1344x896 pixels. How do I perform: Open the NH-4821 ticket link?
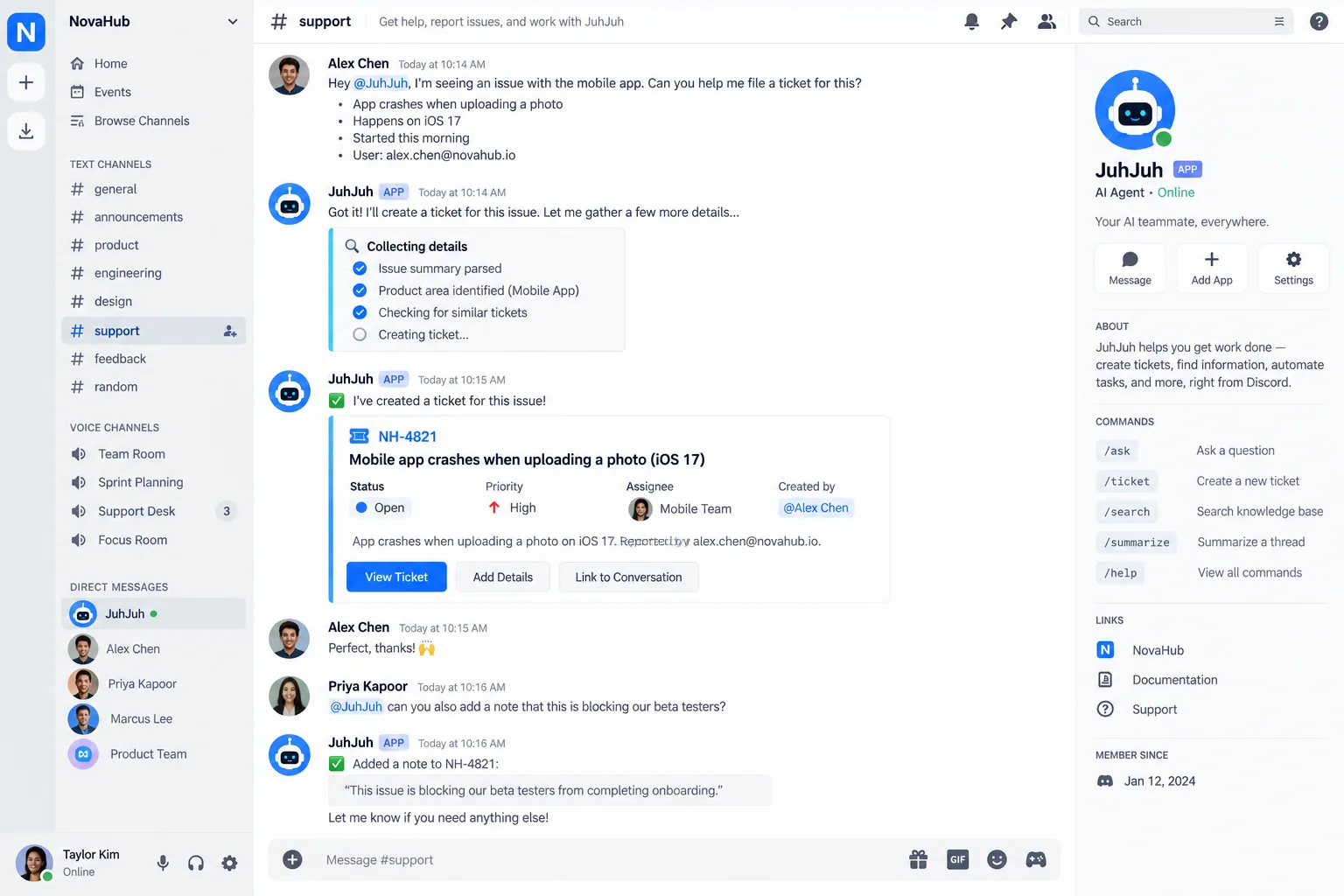(x=407, y=437)
